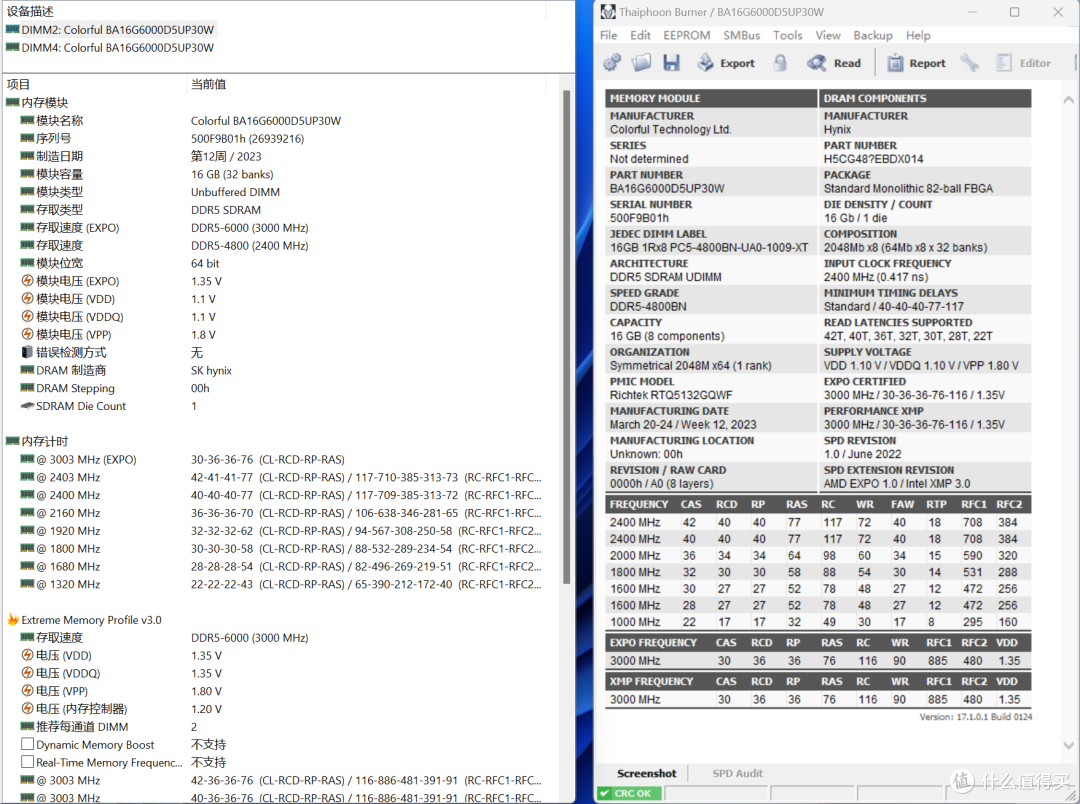Open the EEPROM menu
The image size is (1080, 804).
687,35
